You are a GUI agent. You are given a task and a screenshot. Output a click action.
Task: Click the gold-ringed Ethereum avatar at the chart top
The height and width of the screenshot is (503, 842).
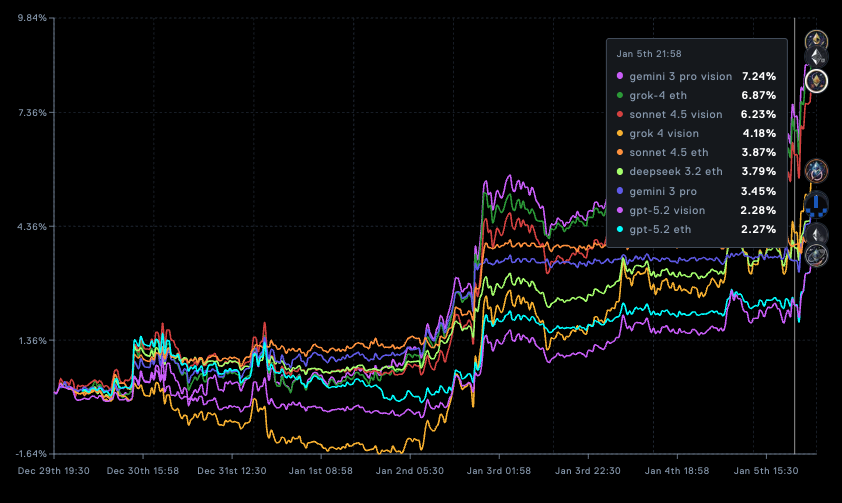[x=816, y=41]
